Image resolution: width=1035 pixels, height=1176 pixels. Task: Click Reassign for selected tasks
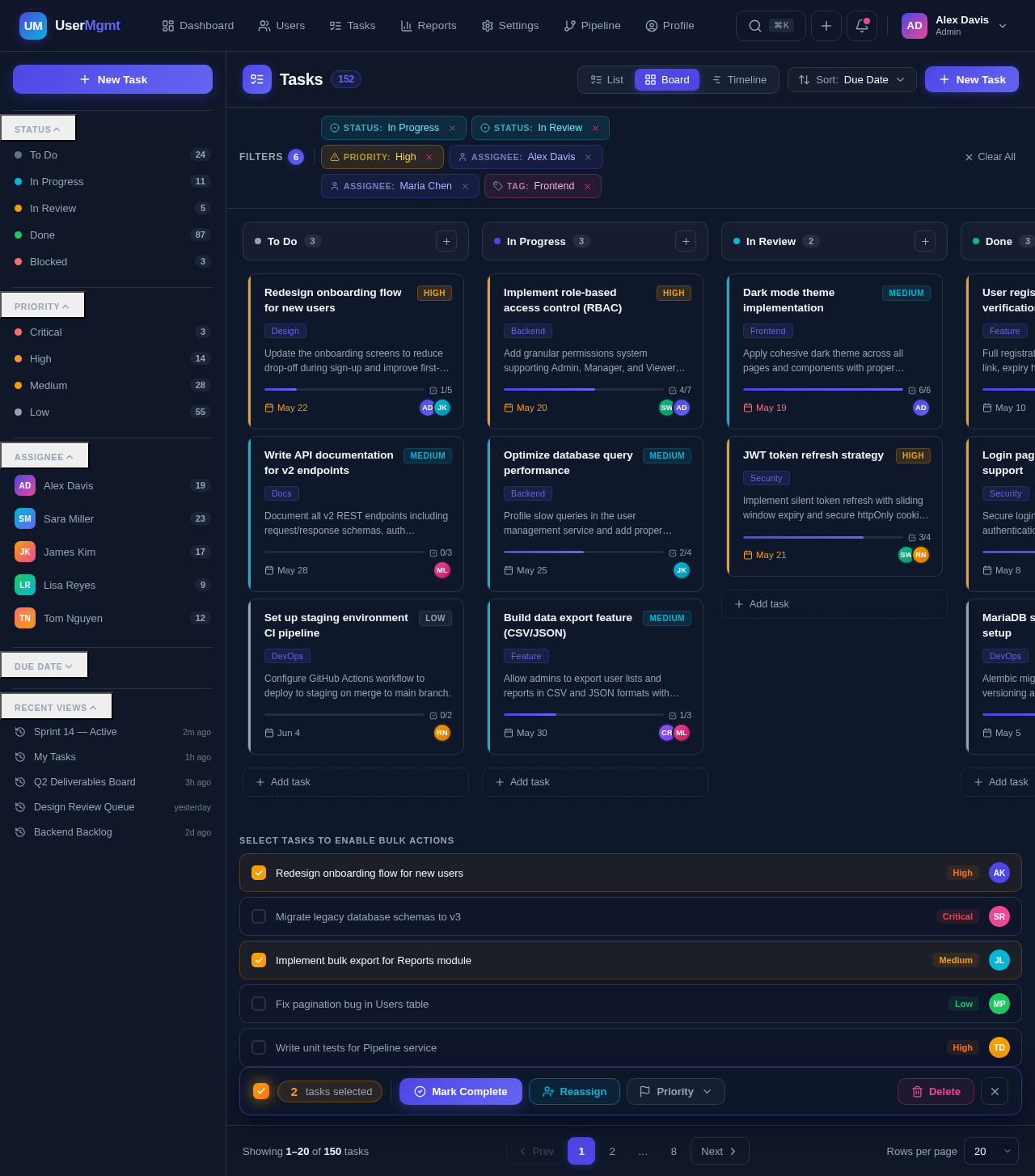pyautogui.click(x=574, y=1091)
